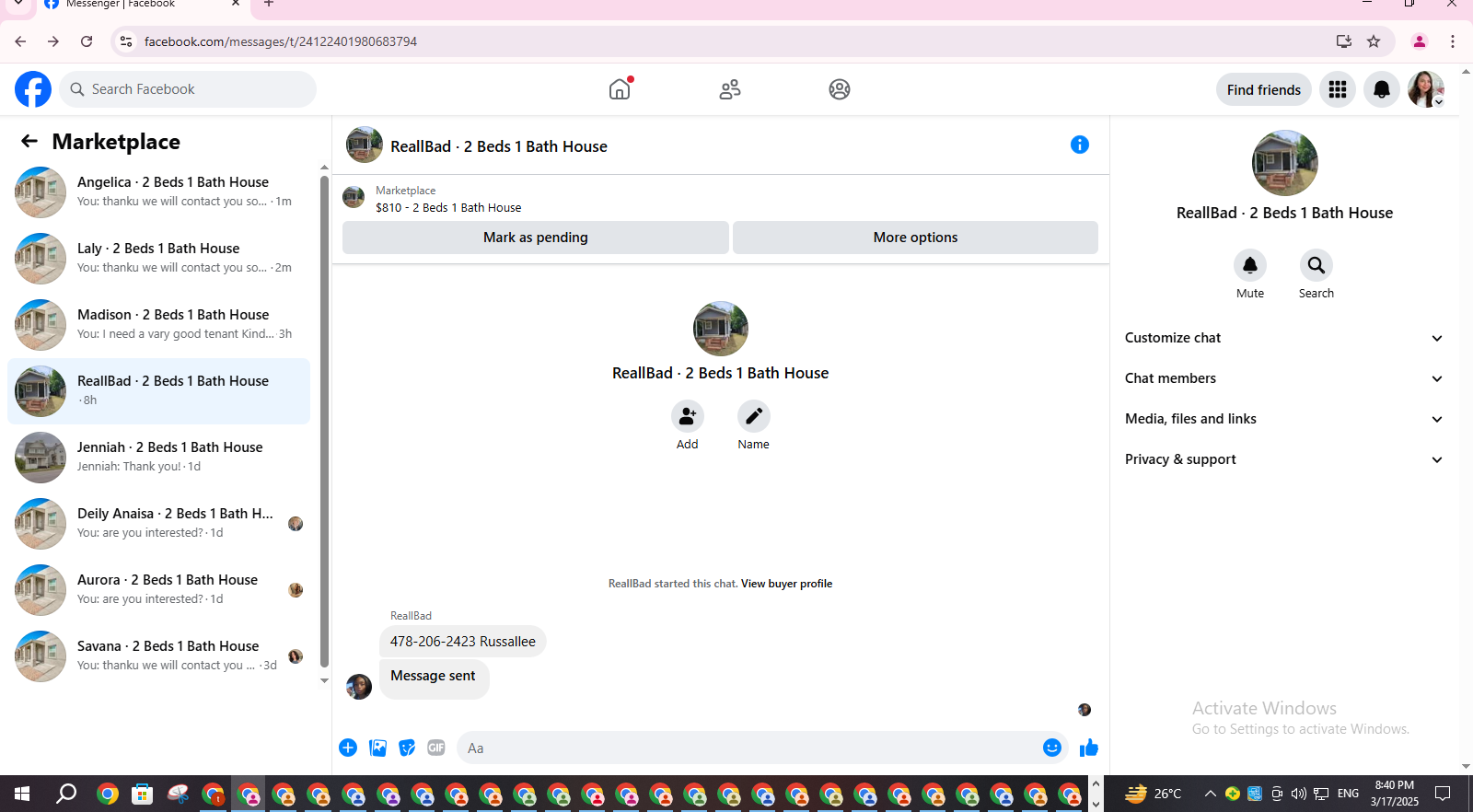Screen dimensions: 1473x812
Task: Reload the page in the browser
Action: (x=87, y=41)
